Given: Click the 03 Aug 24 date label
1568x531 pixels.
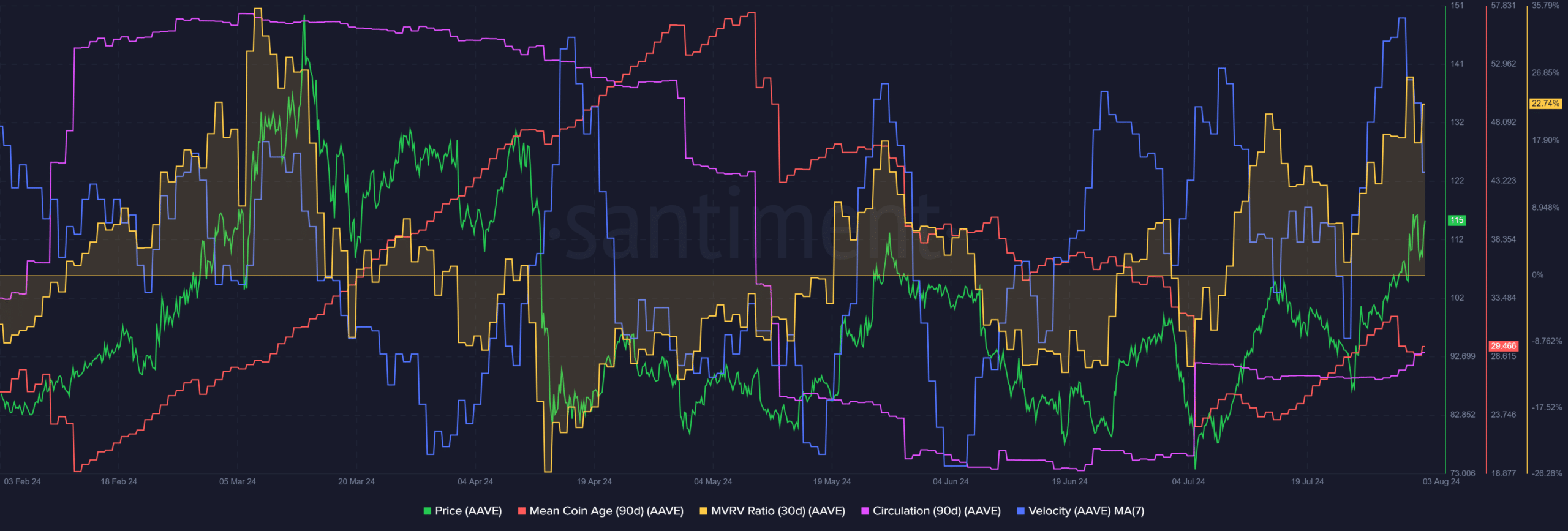Looking at the screenshot, I should click(1441, 481).
